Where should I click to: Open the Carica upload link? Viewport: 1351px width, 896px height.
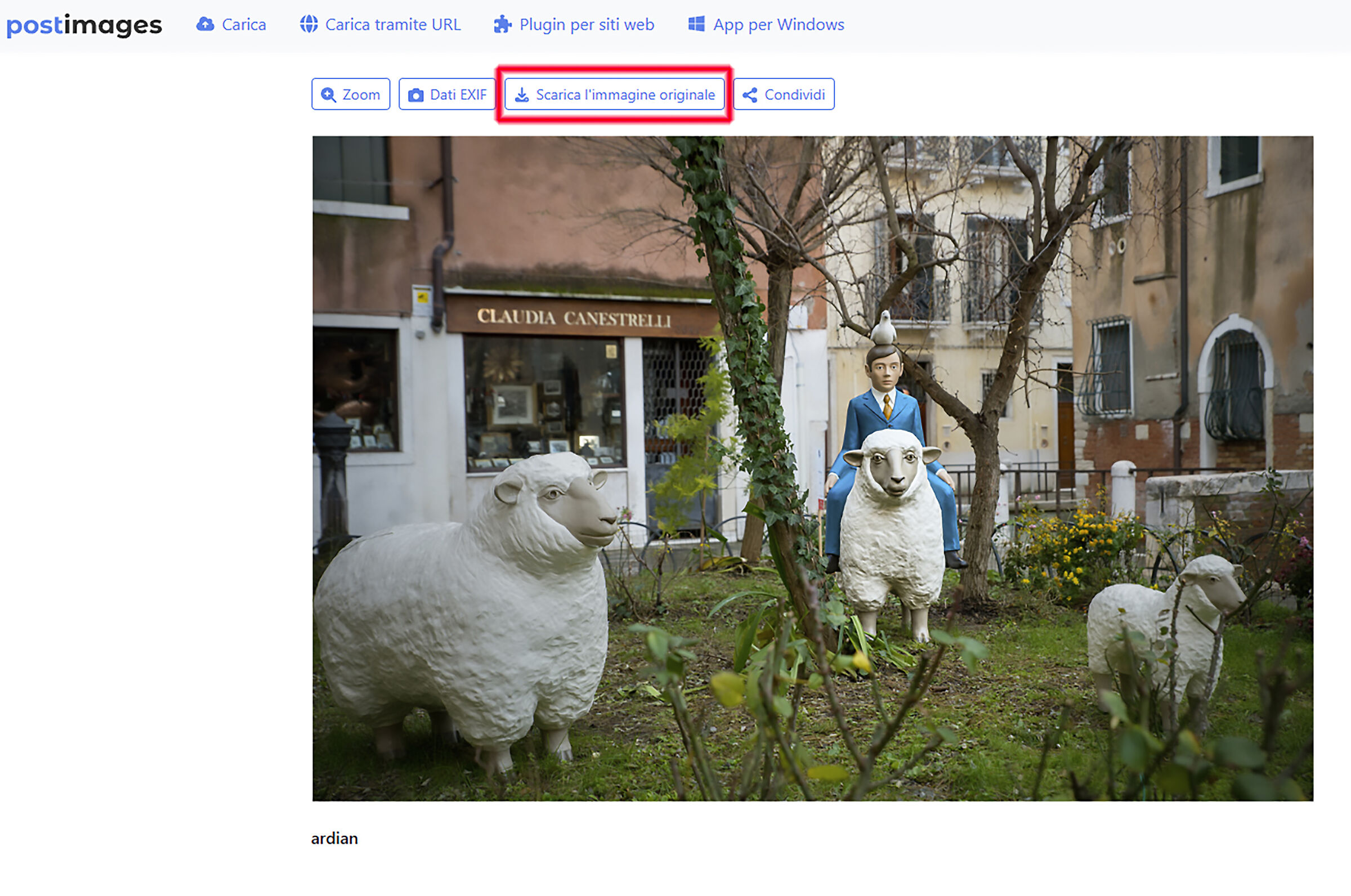(x=231, y=25)
